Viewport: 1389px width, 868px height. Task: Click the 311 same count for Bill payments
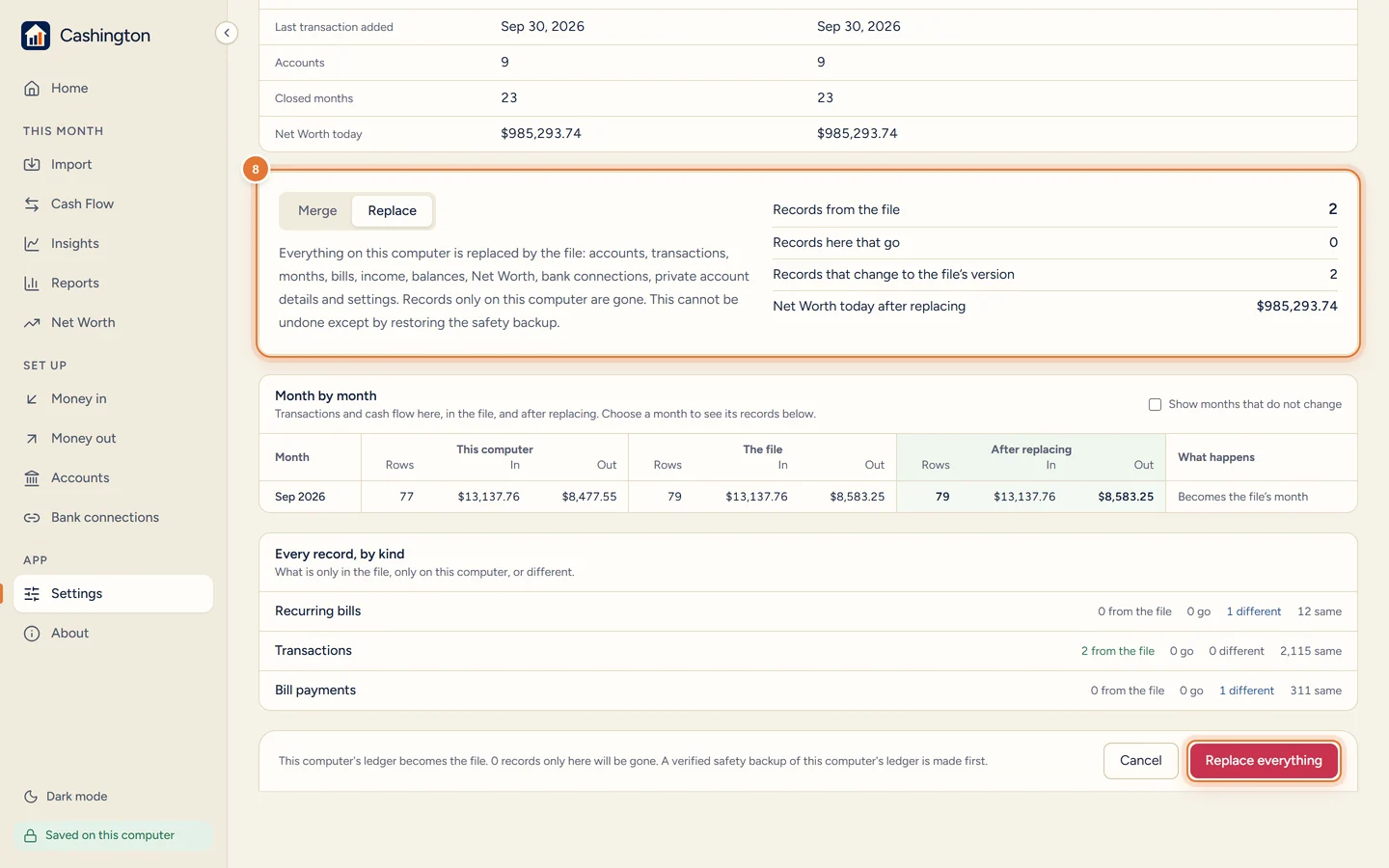[x=1316, y=692]
